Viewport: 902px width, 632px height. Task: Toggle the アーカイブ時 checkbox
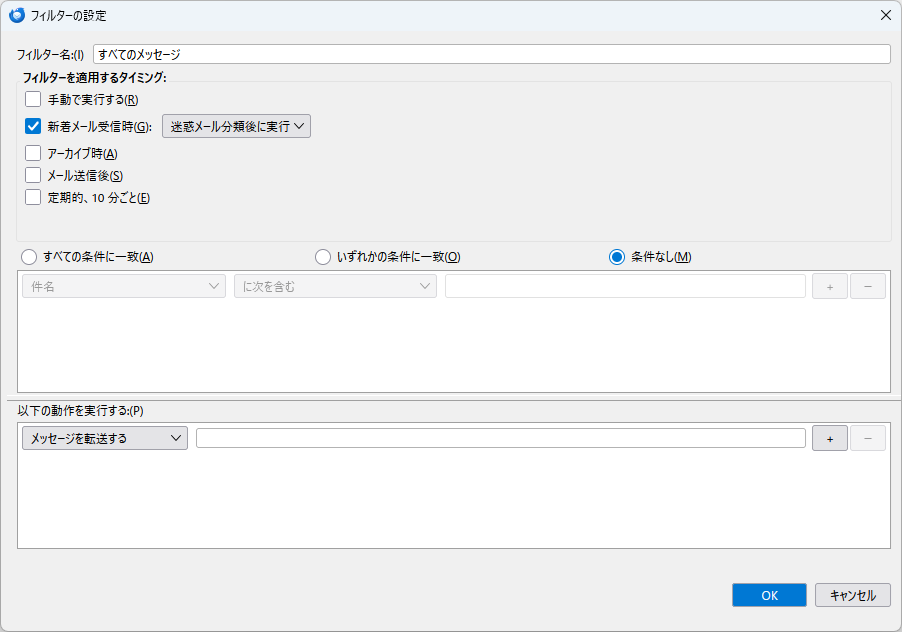click(x=33, y=153)
